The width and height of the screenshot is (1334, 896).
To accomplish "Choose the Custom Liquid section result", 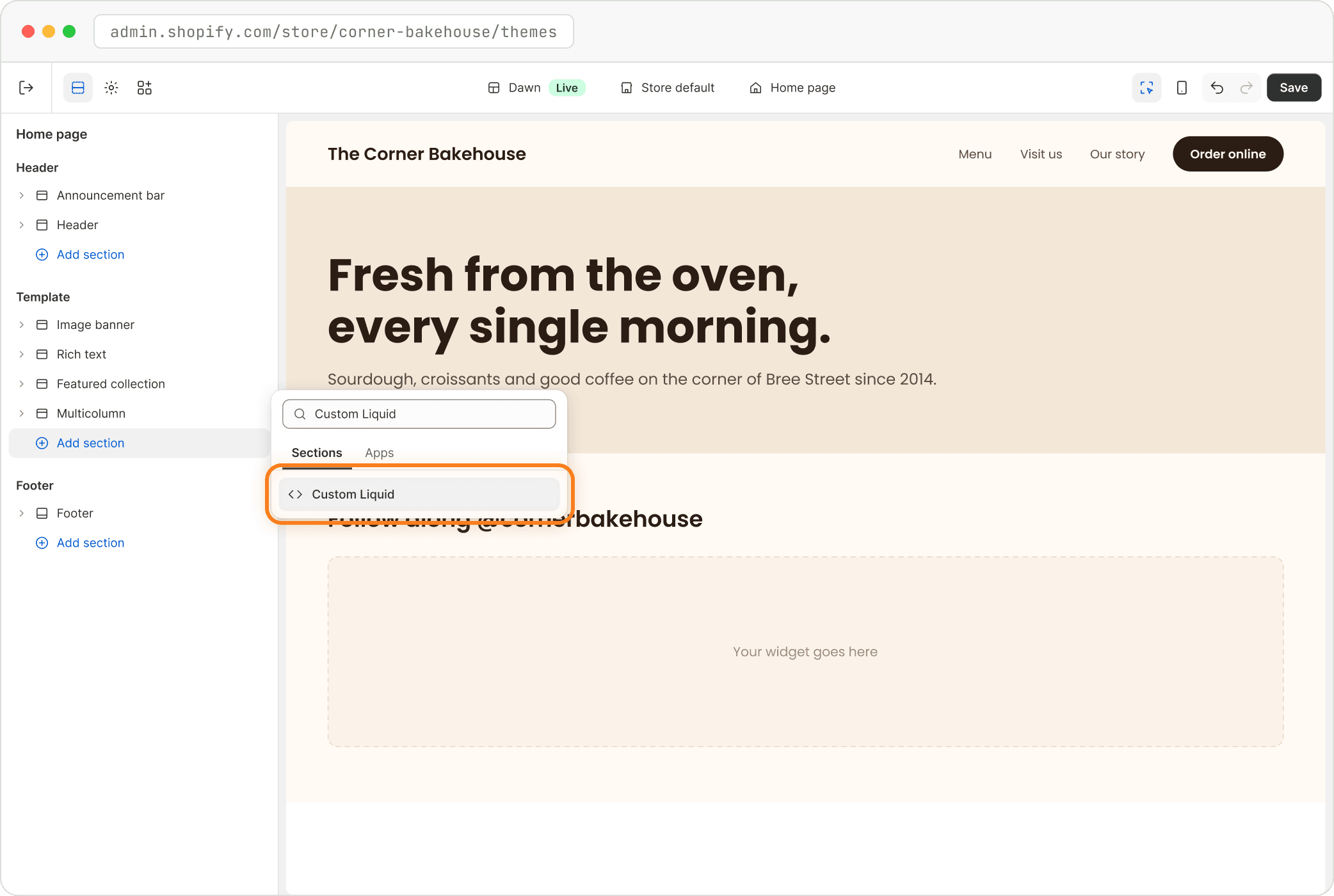I will pos(419,494).
